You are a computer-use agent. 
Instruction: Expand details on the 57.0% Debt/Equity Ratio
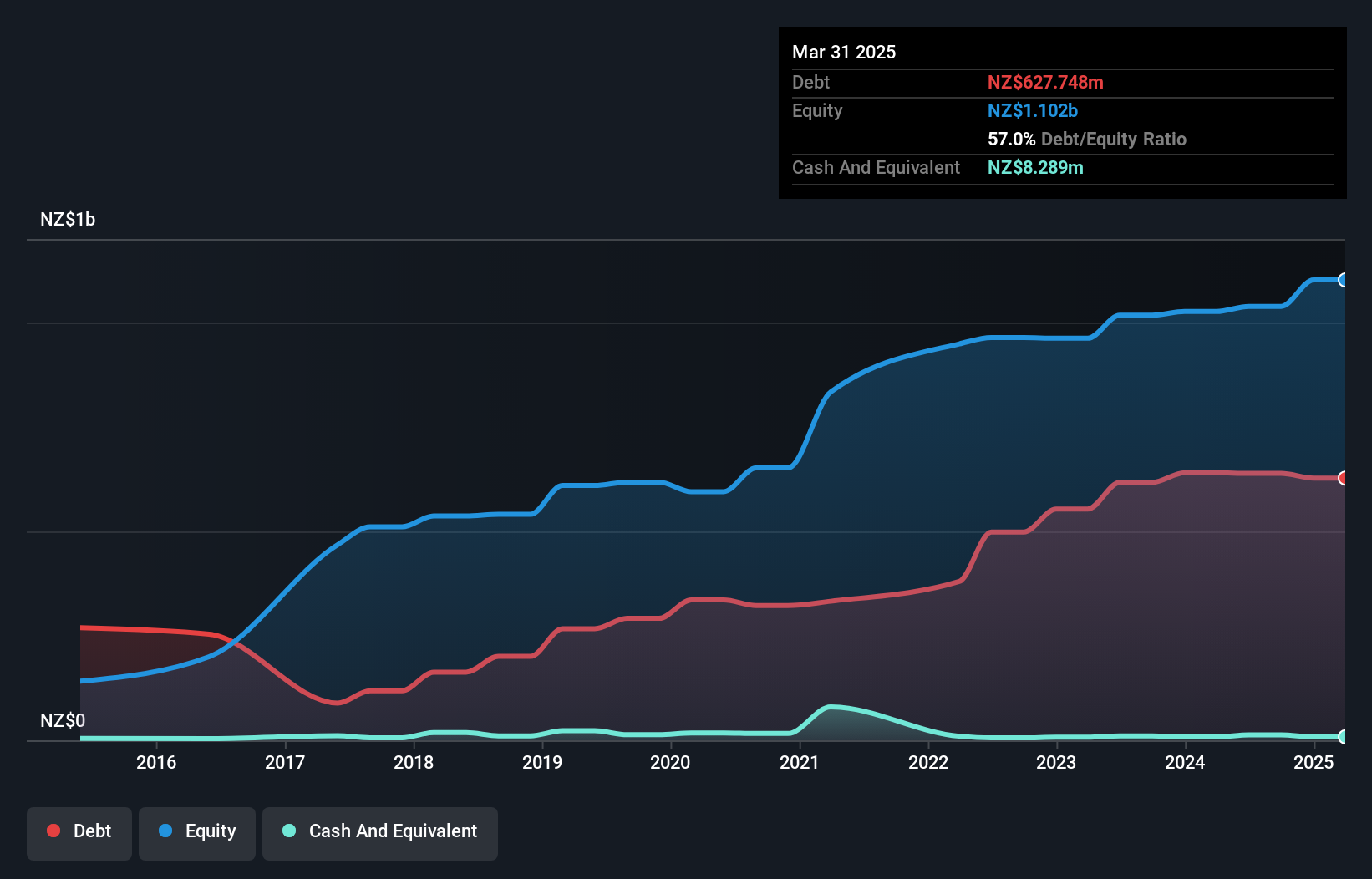[x=1087, y=139]
